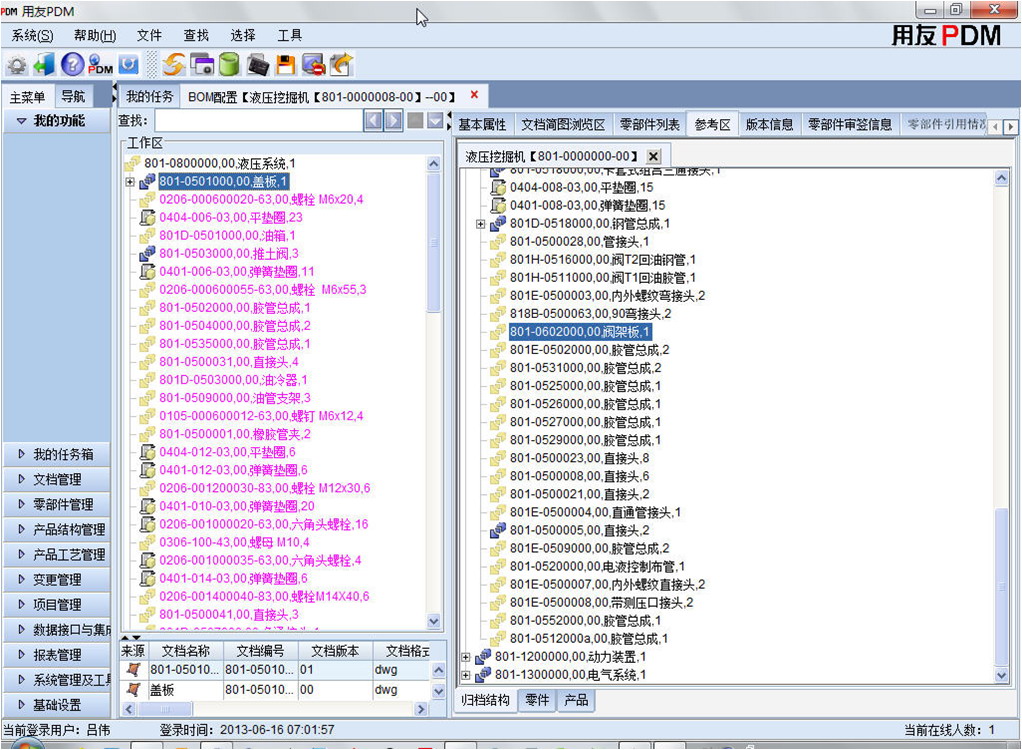Switch to the 版本信息 tab
The width and height of the screenshot is (1022, 750).
coord(769,124)
